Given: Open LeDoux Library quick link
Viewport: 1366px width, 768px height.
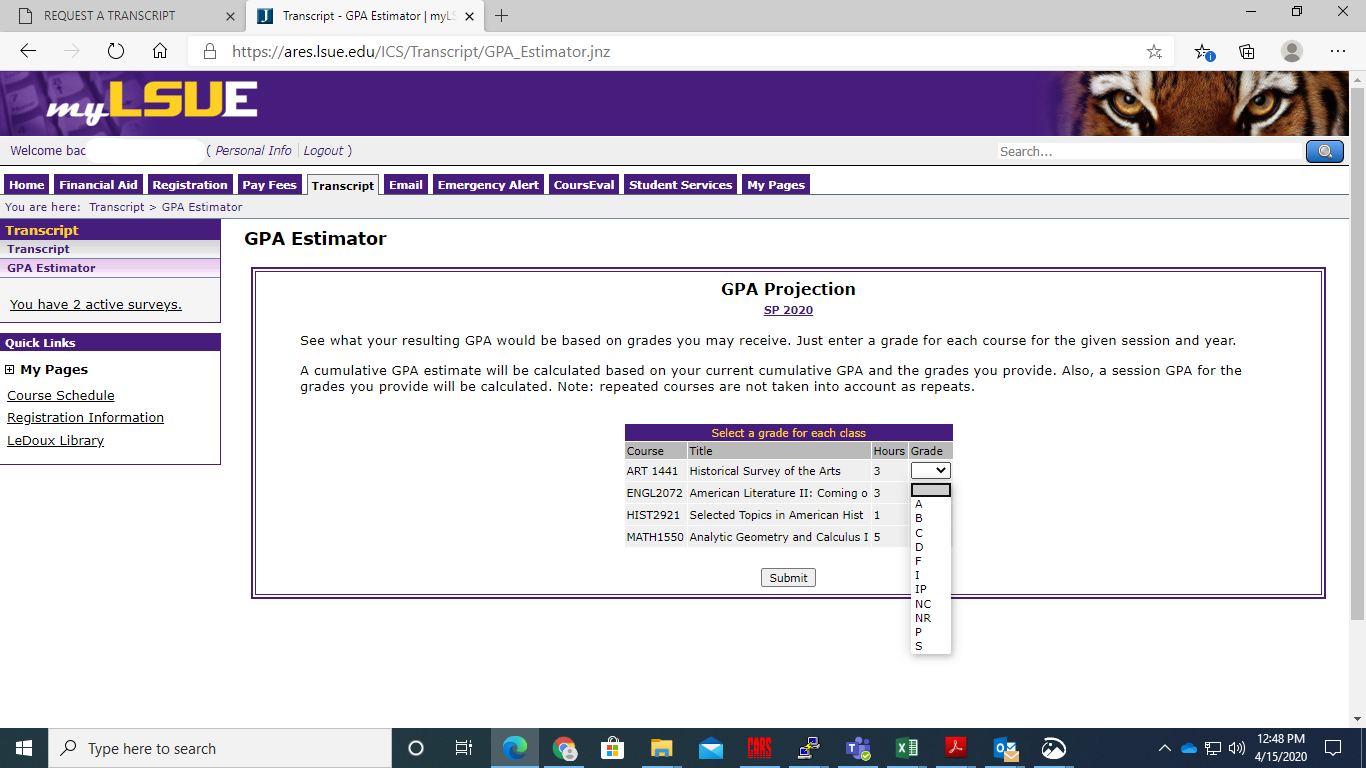Looking at the screenshot, I should pyautogui.click(x=56, y=441).
